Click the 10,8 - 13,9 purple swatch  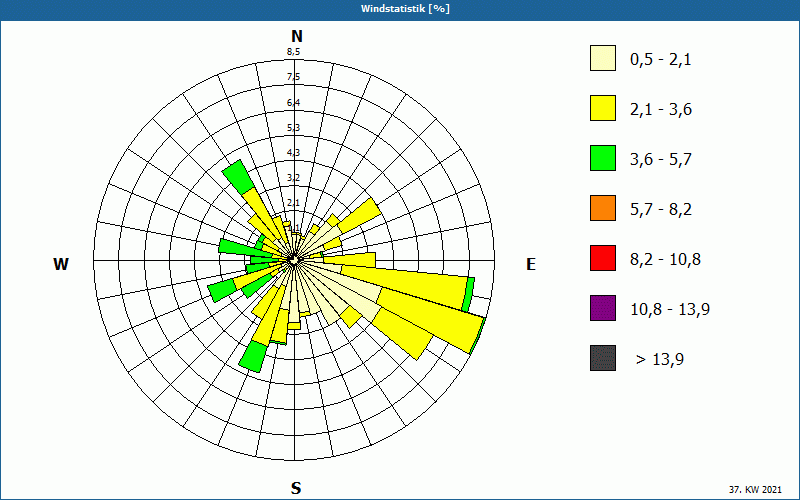(603, 308)
